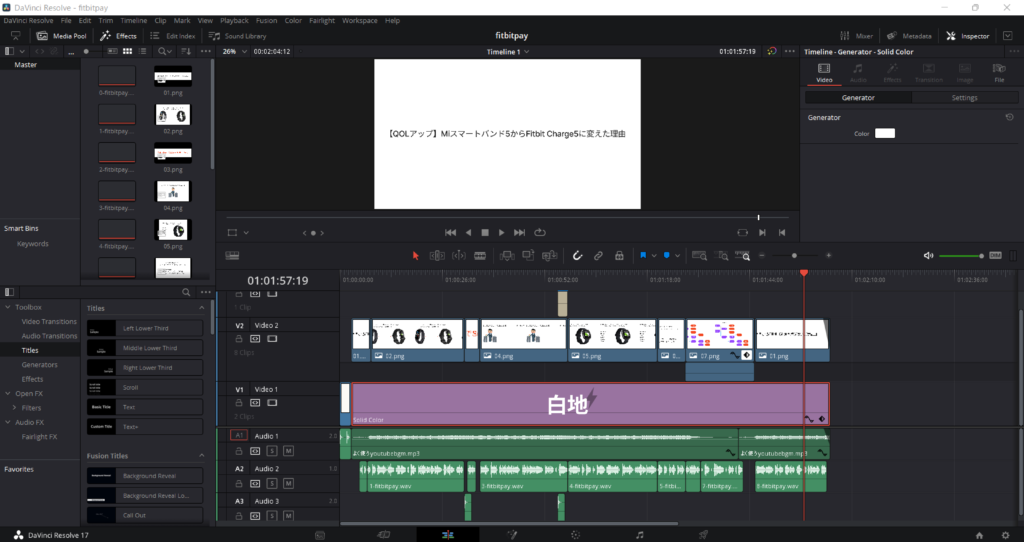Switch to the Settings tab in Inspector
Viewport: 1024px width, 542px height.
click(x=964, y=98)
